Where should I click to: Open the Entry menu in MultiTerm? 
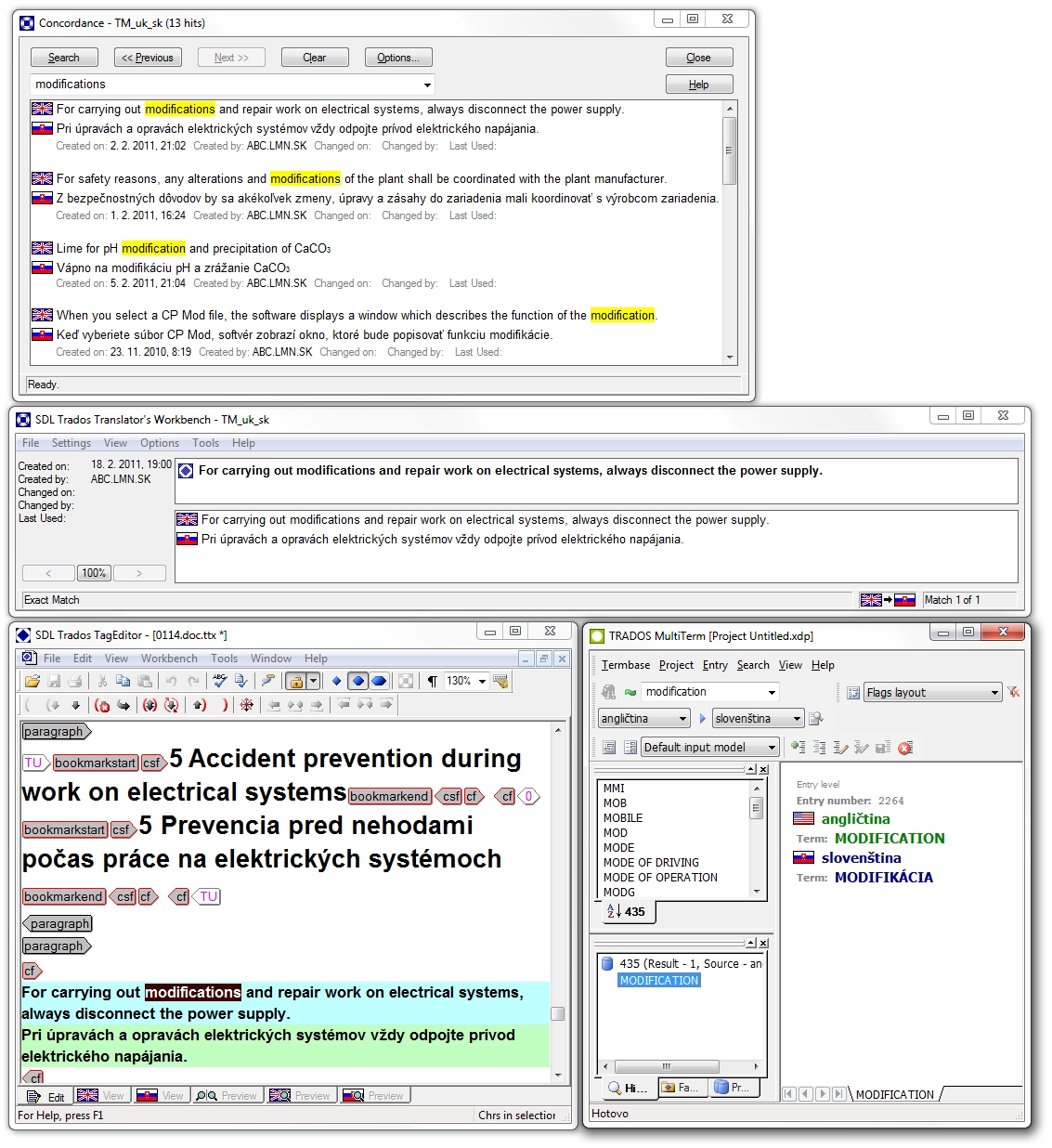[715, 665]
